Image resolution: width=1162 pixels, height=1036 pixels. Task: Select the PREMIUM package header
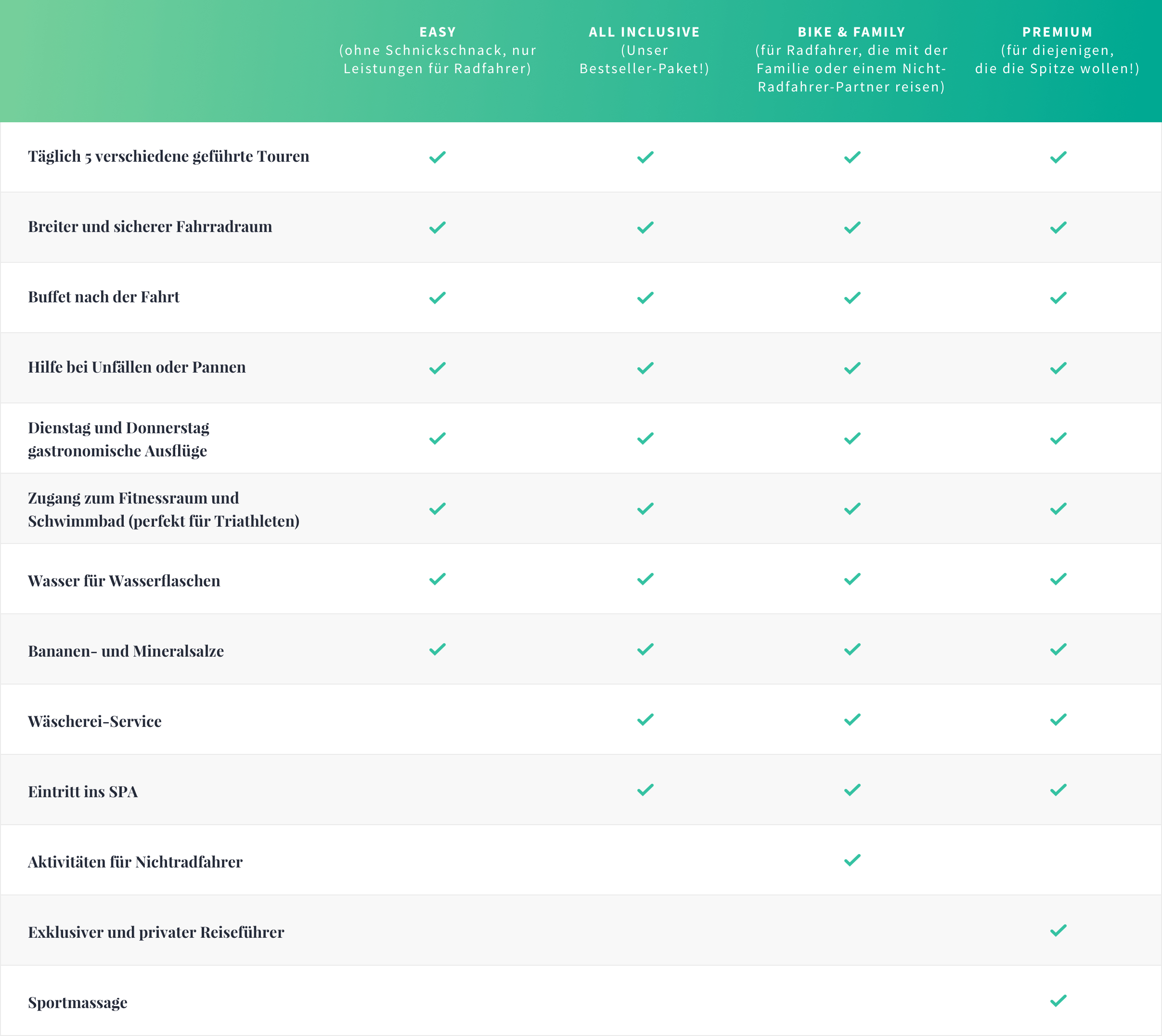pos(1057,50)
